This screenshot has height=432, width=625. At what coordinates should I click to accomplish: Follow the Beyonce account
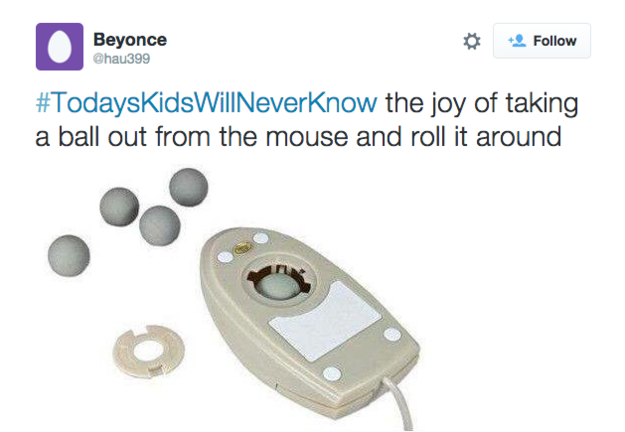543,41
